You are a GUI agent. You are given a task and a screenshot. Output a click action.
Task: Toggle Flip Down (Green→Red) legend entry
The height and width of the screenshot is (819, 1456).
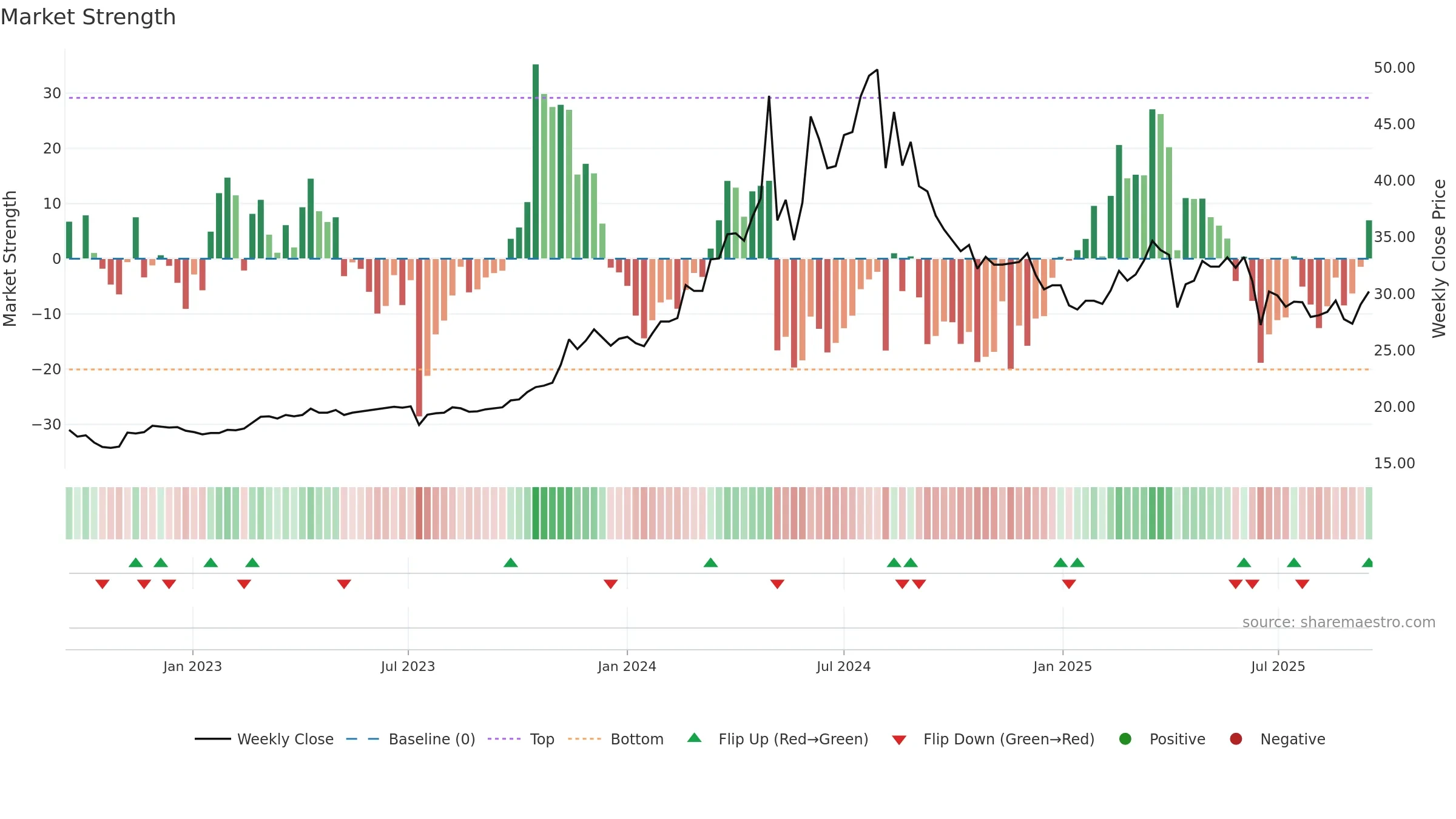coord(993,739)
